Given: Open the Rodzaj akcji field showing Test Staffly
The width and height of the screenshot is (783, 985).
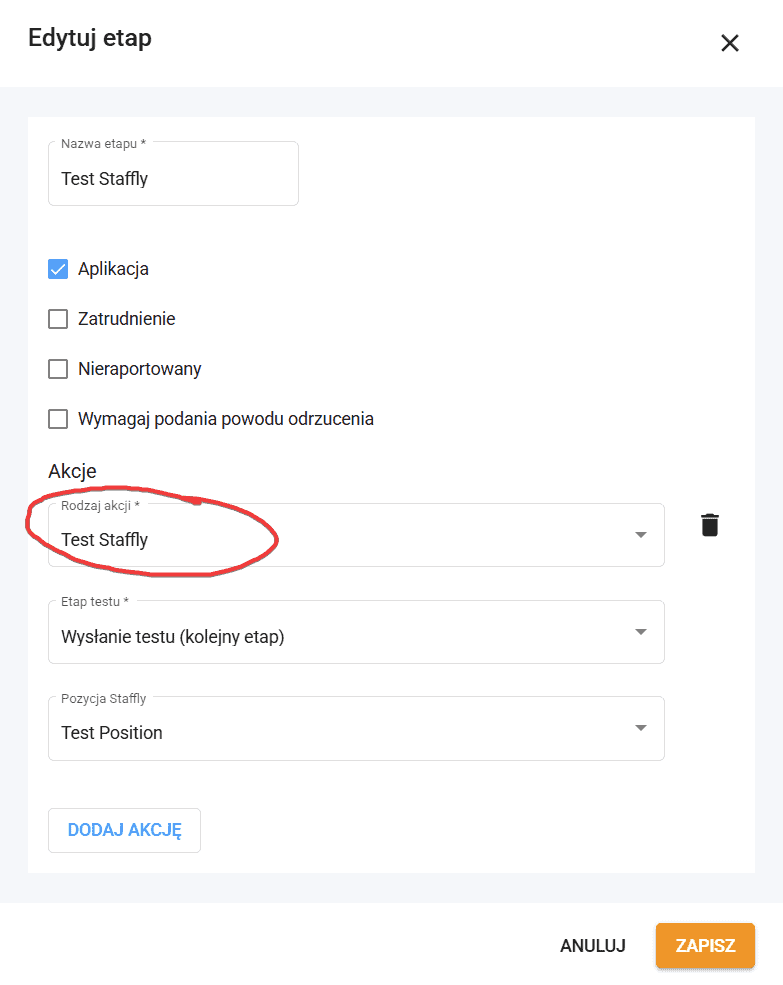Looking at the screenshot, I should tap(340, 539).
